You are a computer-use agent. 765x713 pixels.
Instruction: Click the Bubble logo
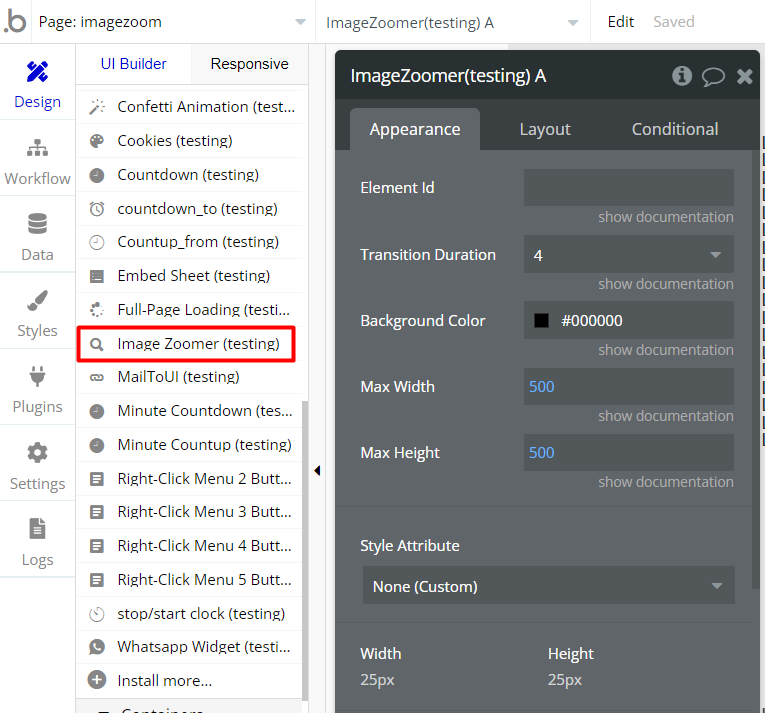15,21
